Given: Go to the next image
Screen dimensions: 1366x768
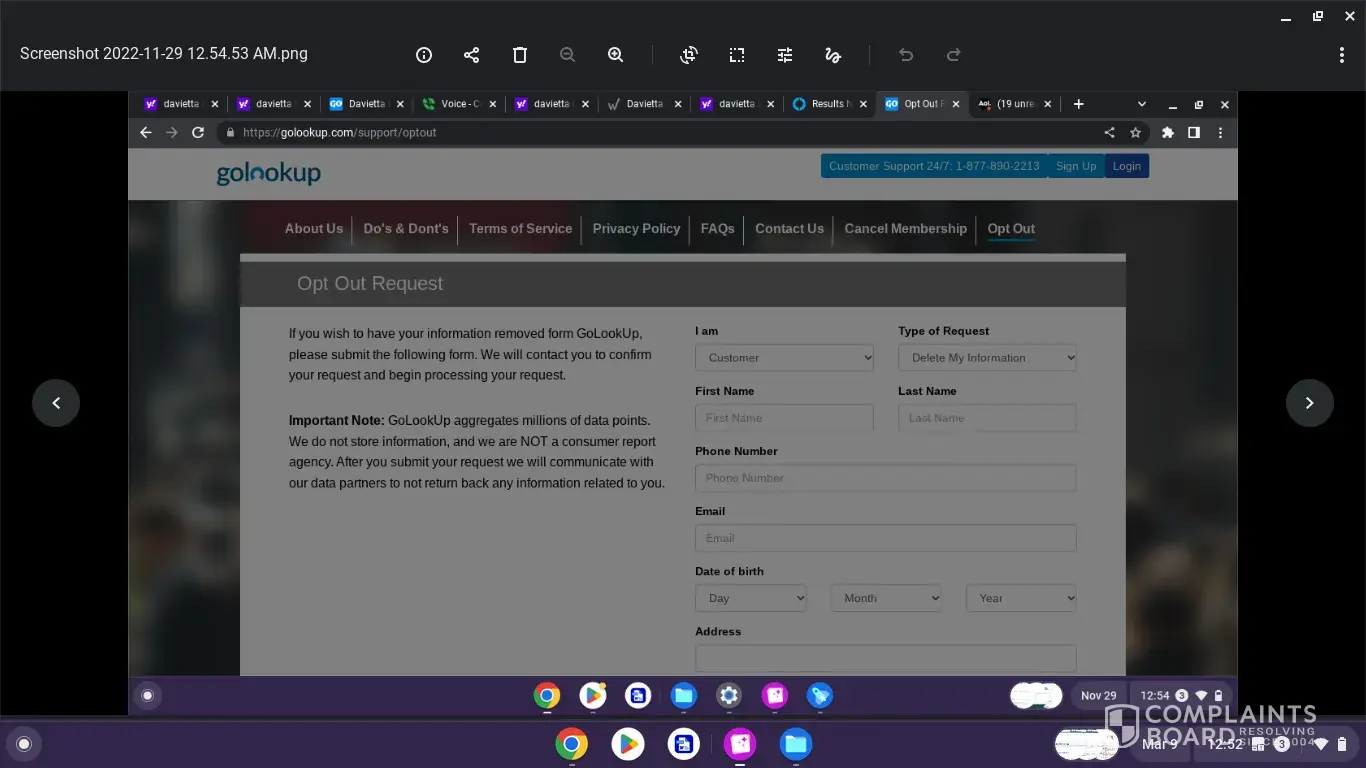Looking at the screenshot, I should [1309, 403].
